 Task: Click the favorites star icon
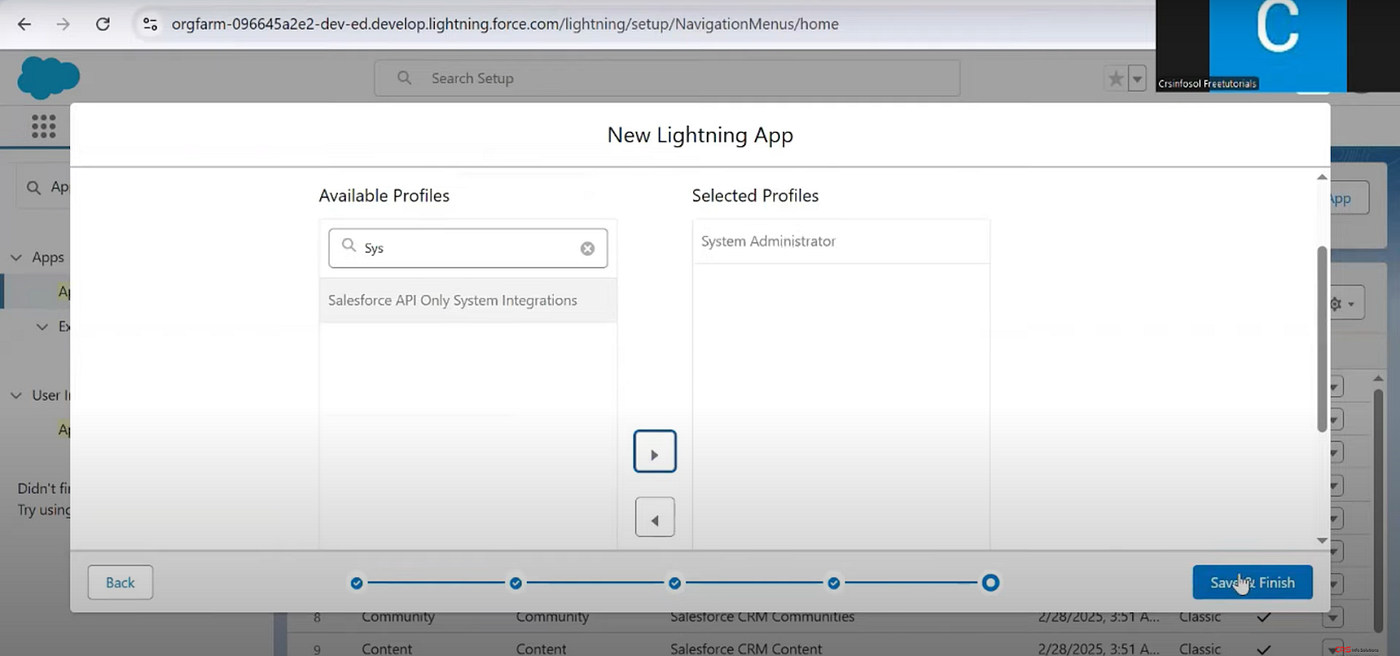[x=1115, y=78]
